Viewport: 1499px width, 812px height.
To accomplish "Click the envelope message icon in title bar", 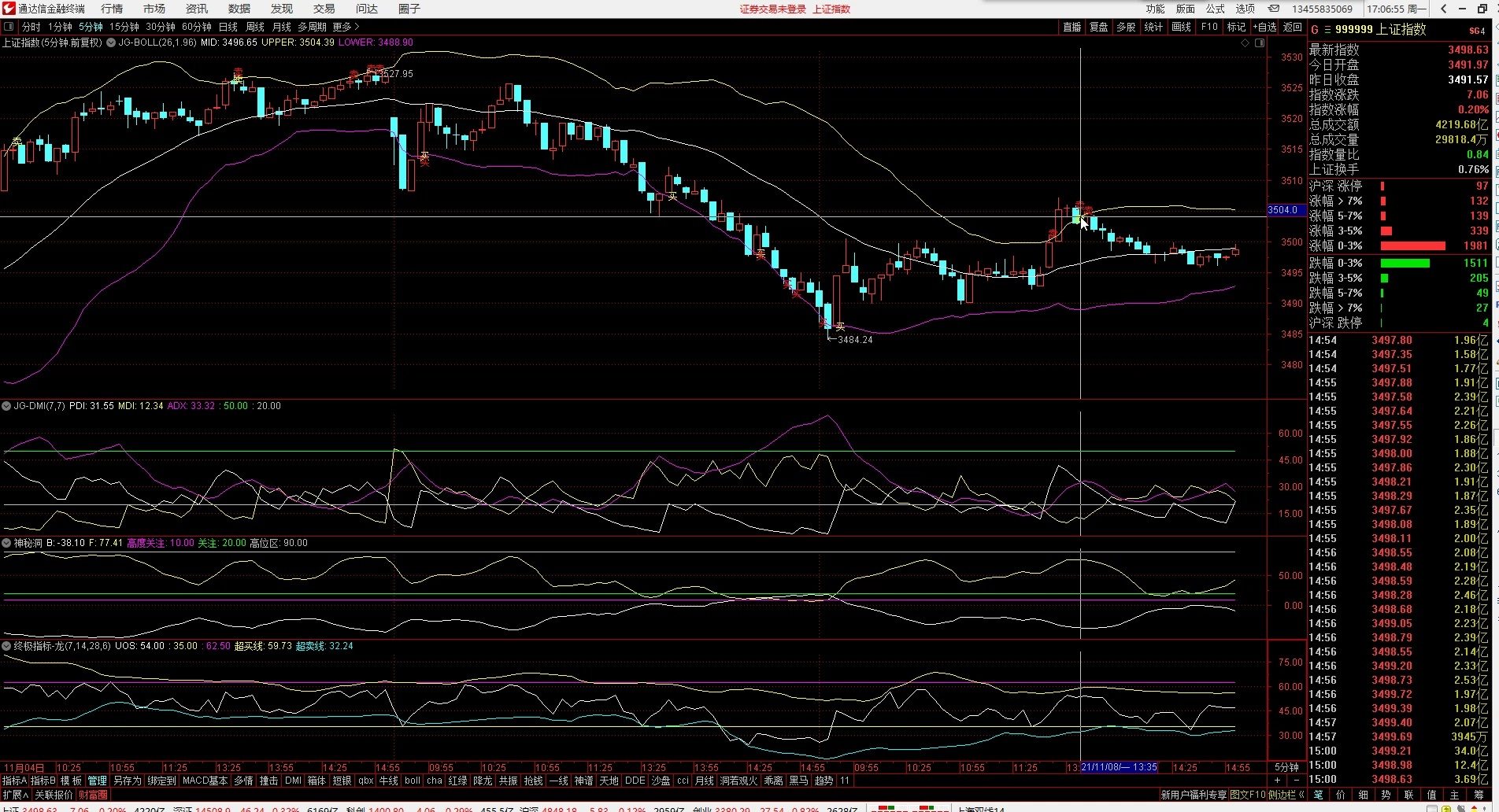I will pos(1274,9).
